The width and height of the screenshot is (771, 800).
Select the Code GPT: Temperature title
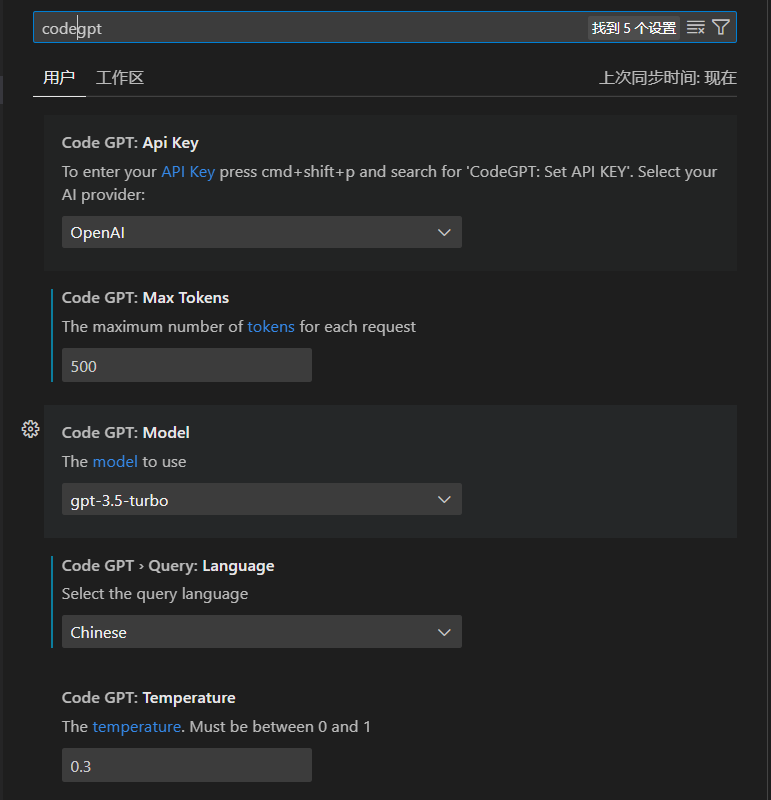coord(148,697)
